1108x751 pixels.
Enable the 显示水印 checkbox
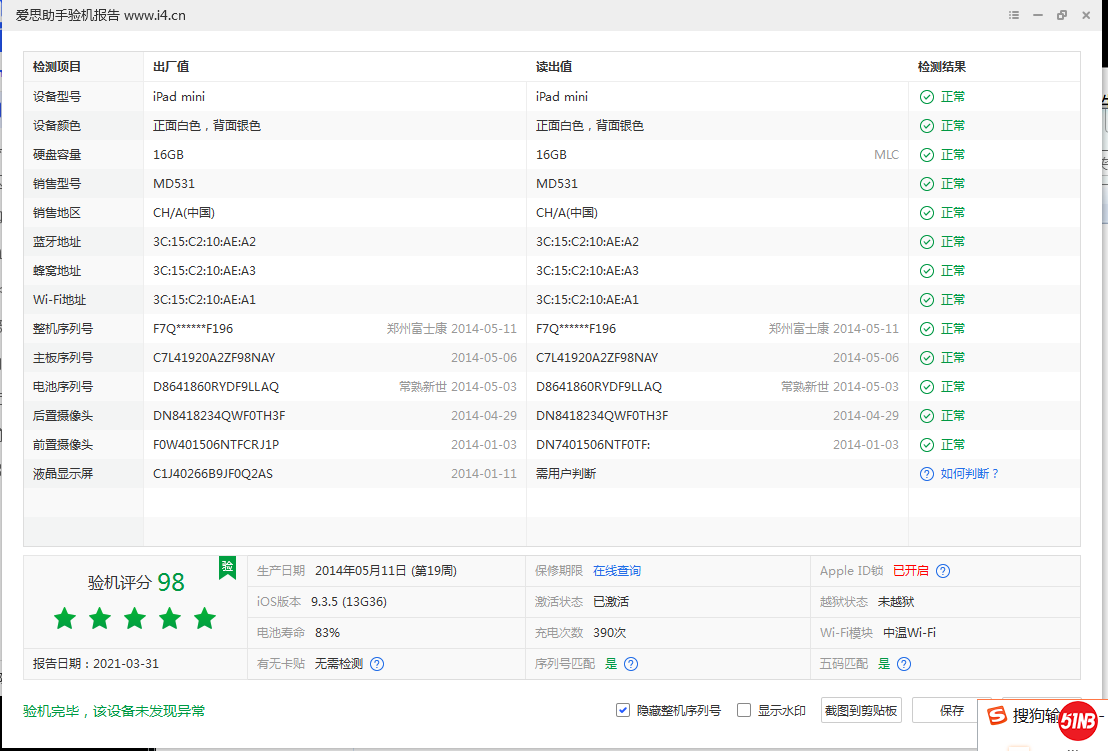pyautogui.click(x=743, y=710)
